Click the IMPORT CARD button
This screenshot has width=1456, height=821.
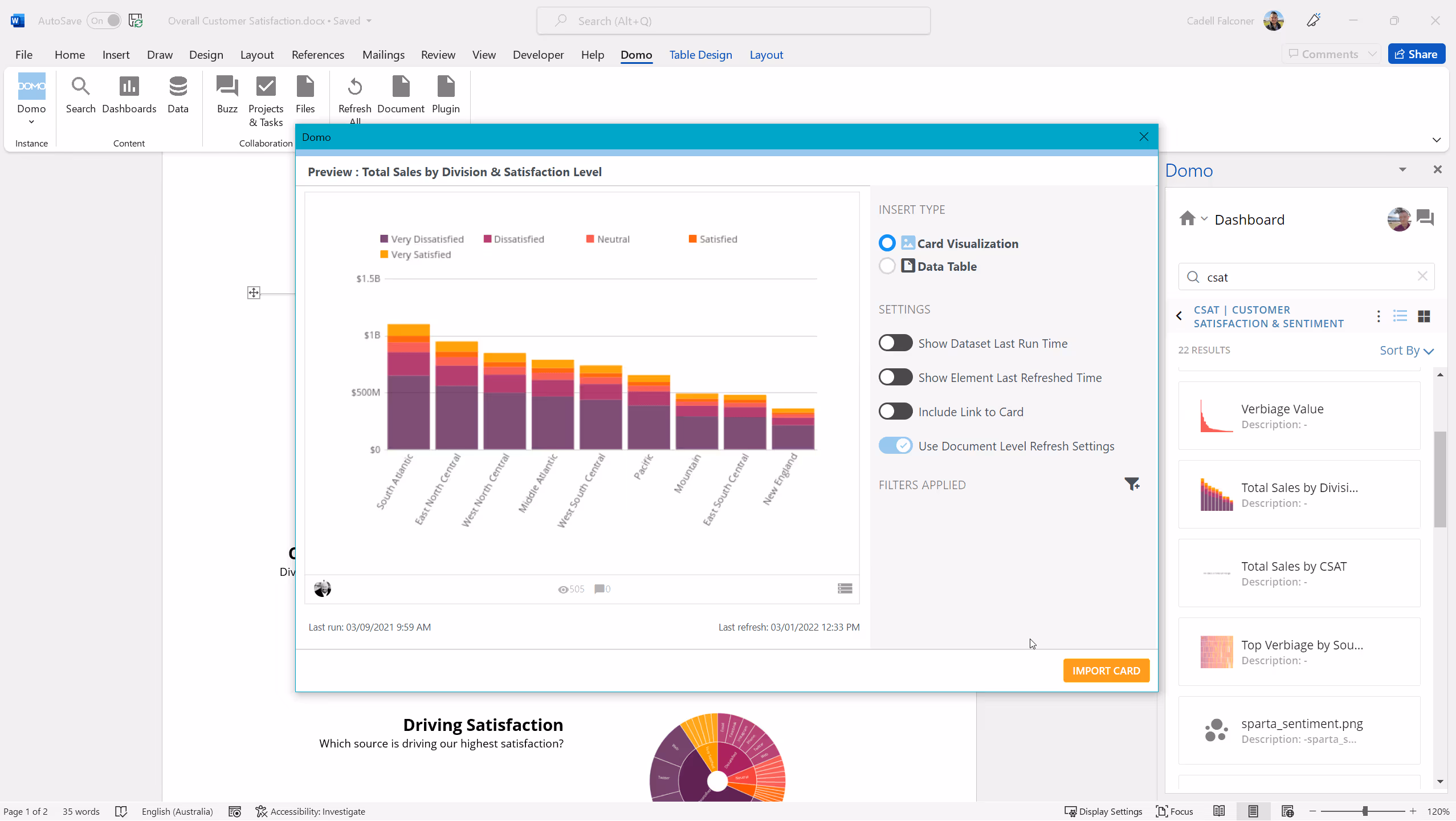(1106, 670)
